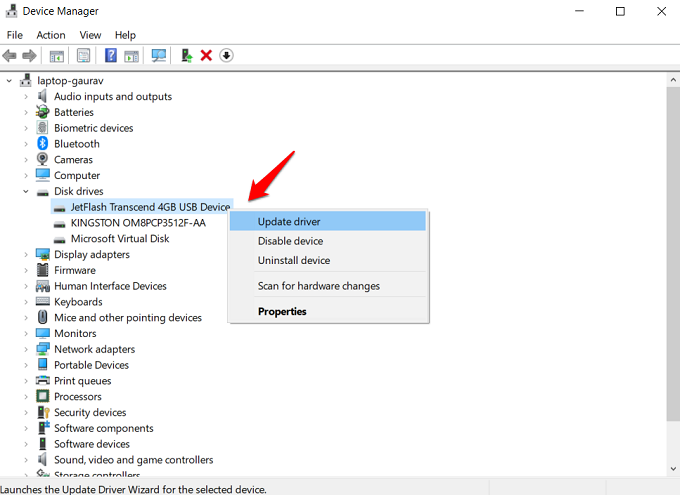Expand the Monitors category
The height and width of the screenshot is (495, 680).
(26, 334)
